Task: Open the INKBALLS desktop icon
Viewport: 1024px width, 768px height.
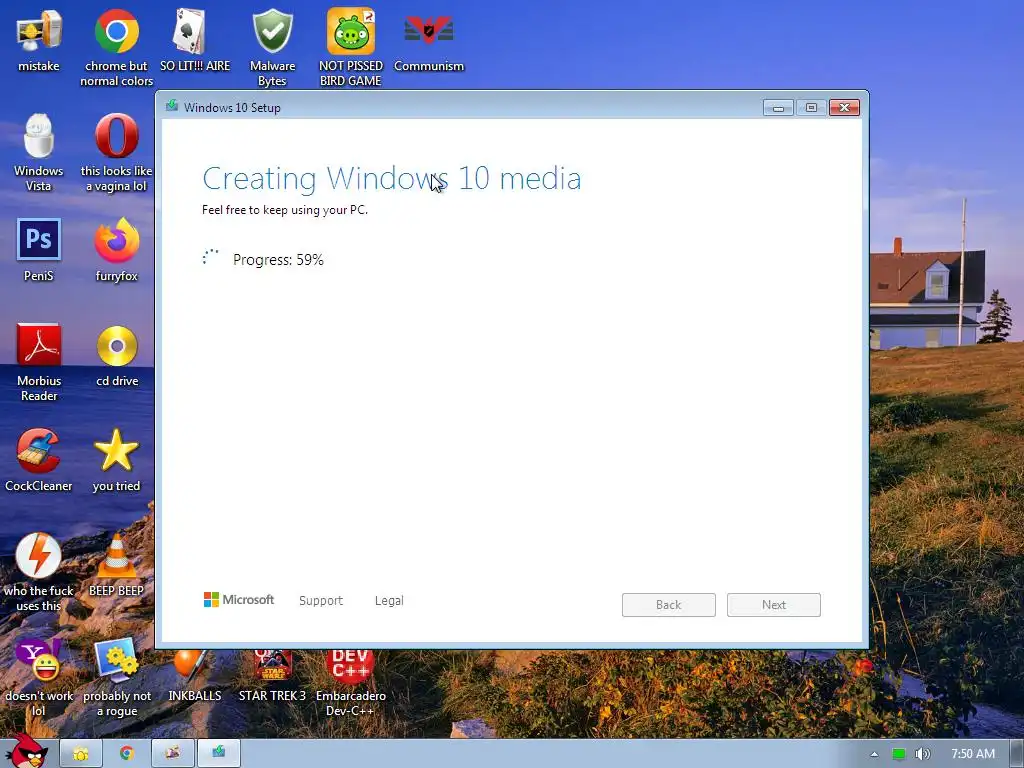Action: point(191,665)
